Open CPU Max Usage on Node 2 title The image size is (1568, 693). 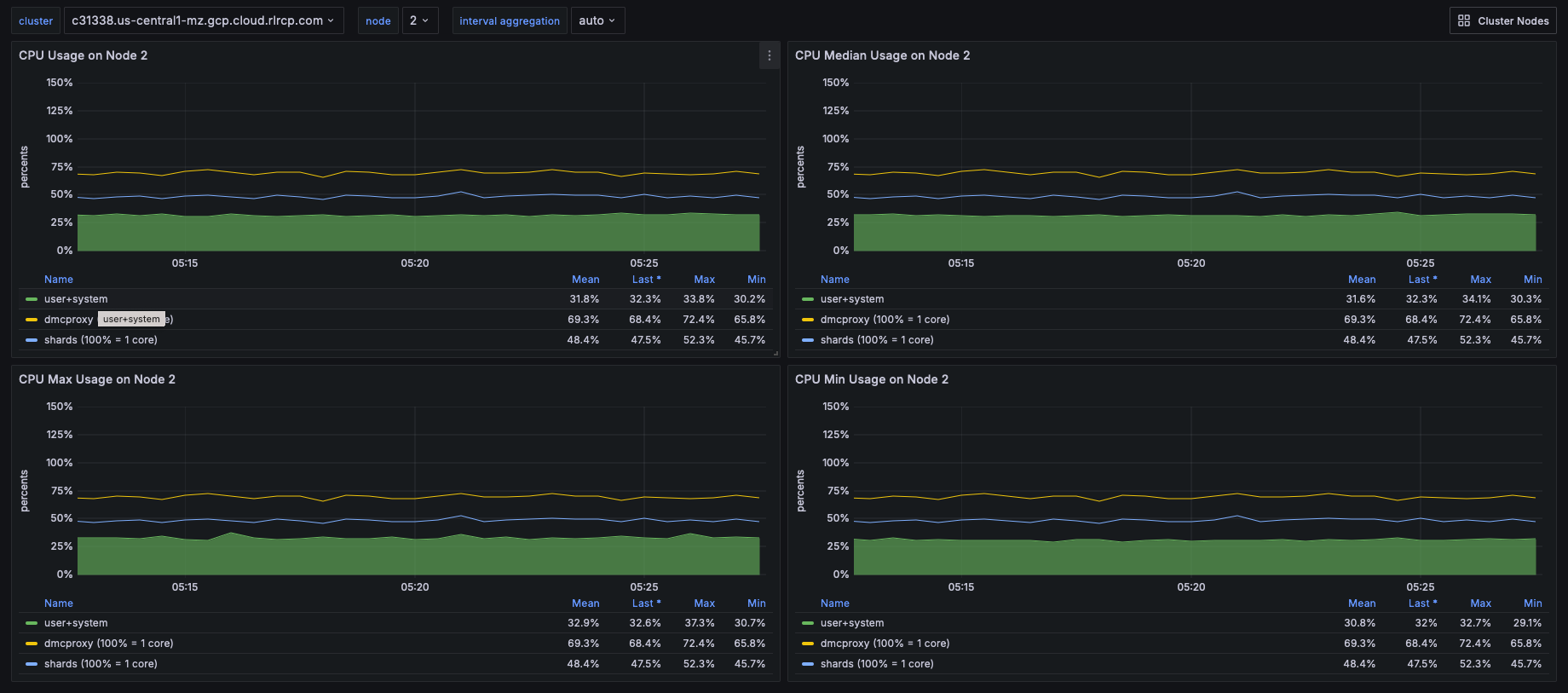[97, 379]
